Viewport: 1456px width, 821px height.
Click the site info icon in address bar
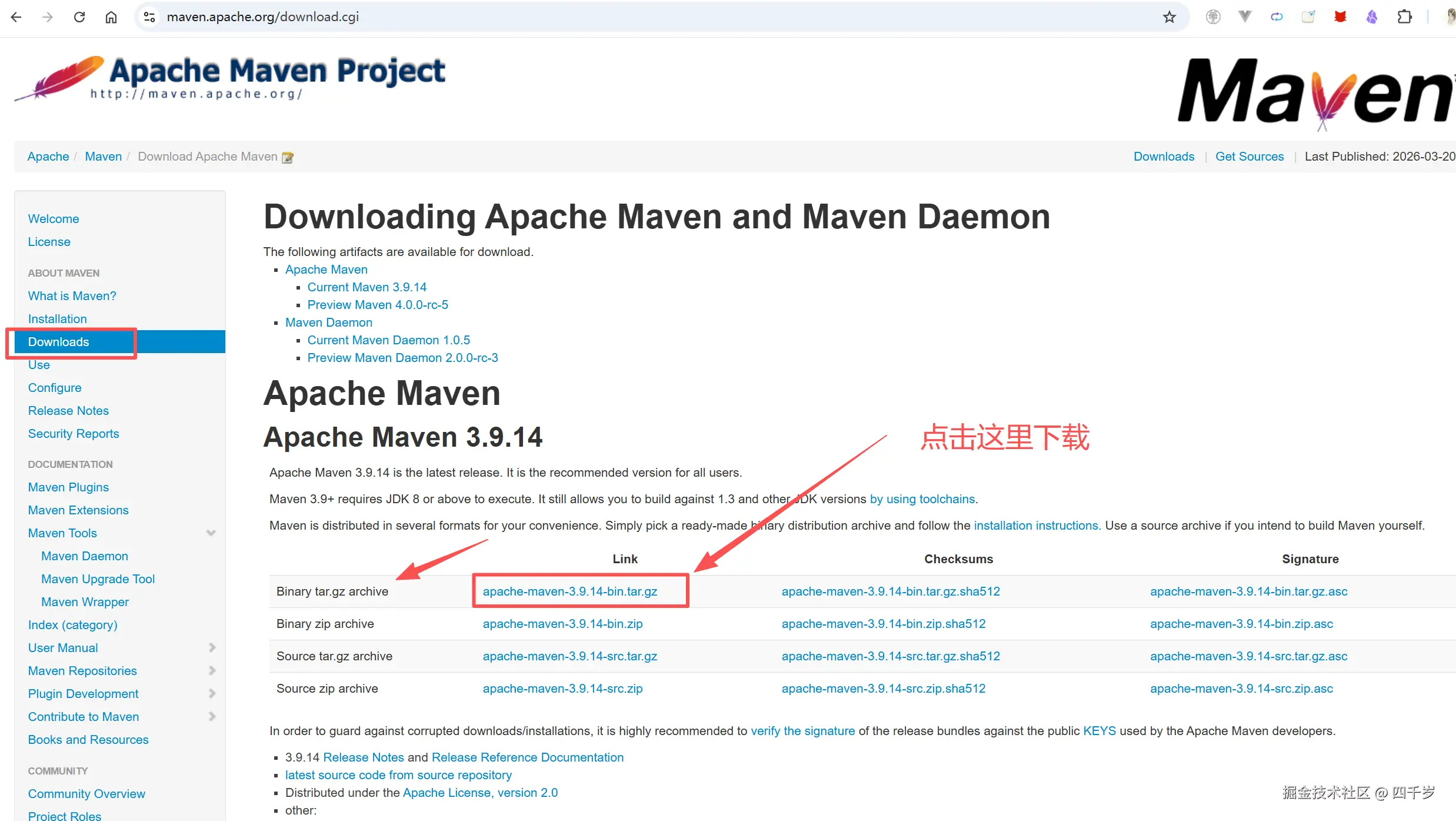pos(149,17)
